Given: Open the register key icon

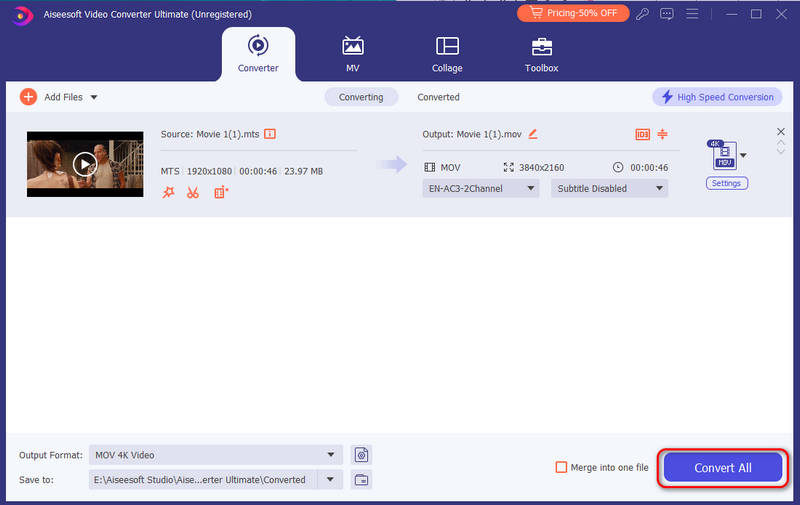Looking at the screenshot, I should 642,14.
